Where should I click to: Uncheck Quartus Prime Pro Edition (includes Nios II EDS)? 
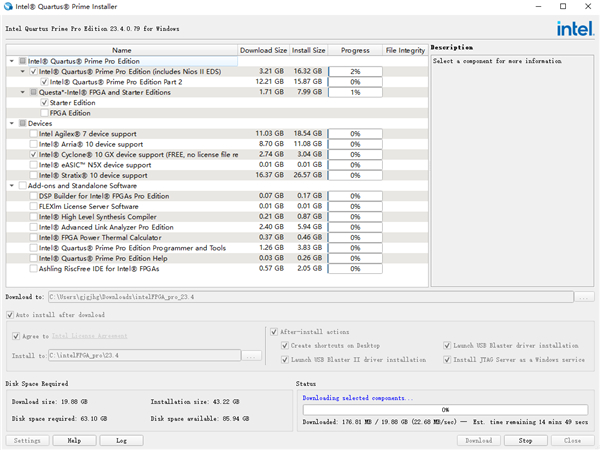[34, 71]
